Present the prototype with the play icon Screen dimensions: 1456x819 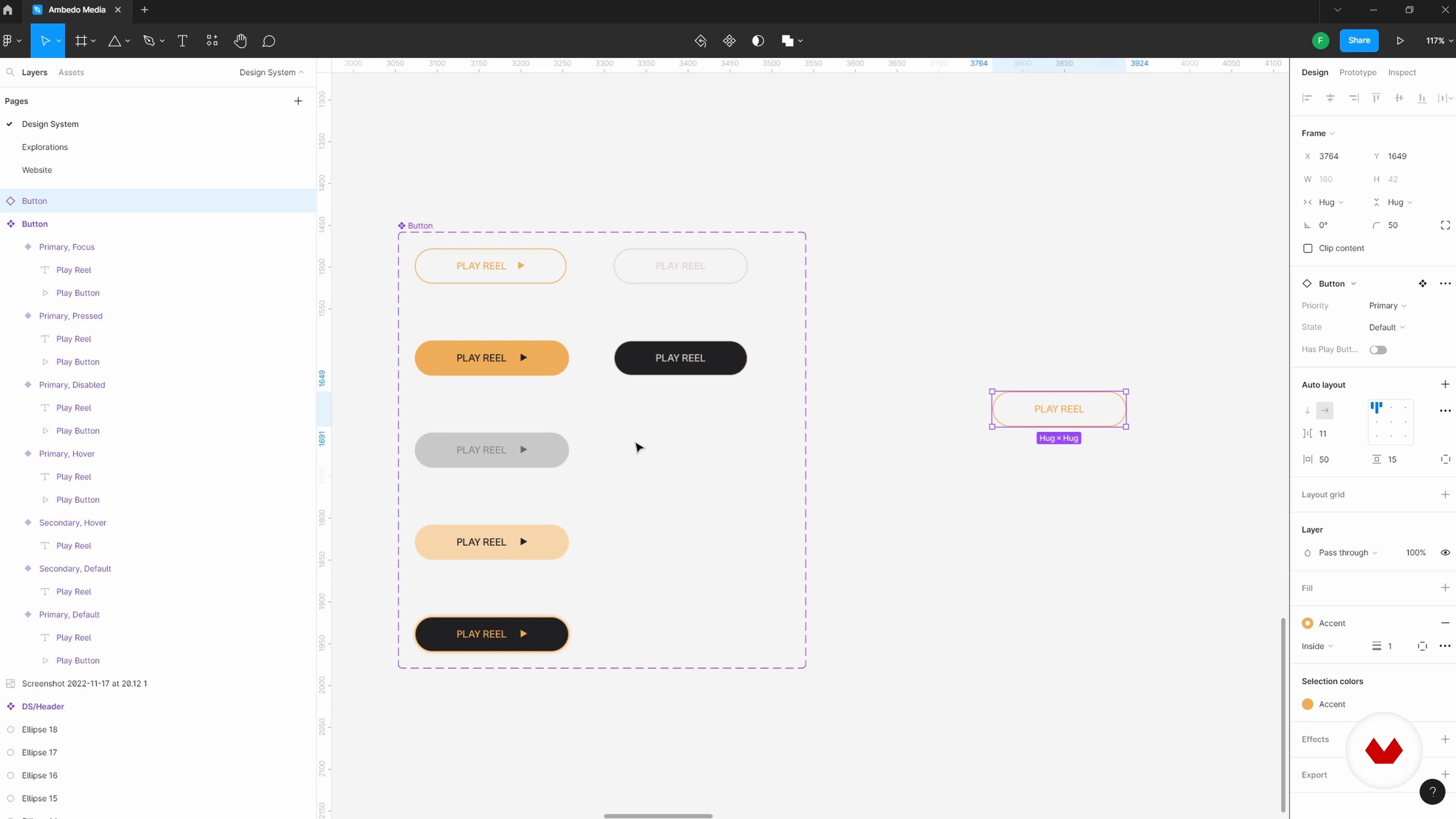(x=1400, y=41)
